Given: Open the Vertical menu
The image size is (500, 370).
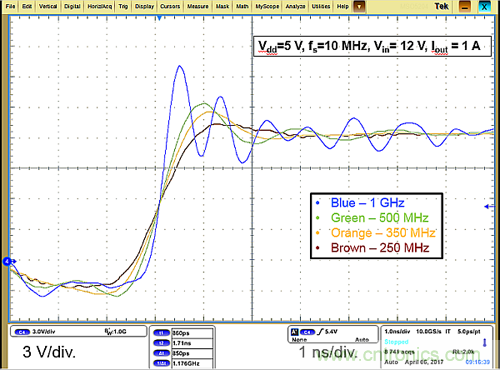Looking at the screenshot, I should [48, 6].
